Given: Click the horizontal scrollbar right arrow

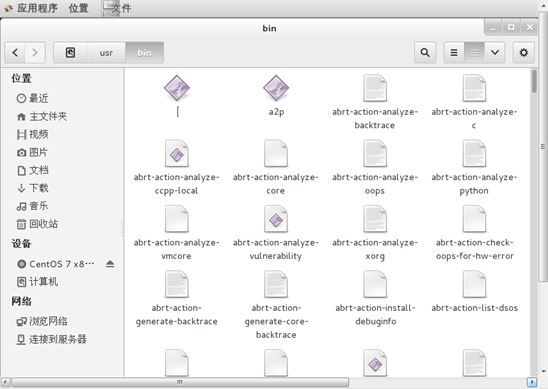Looking at the screenshot, I should [532, 382].
